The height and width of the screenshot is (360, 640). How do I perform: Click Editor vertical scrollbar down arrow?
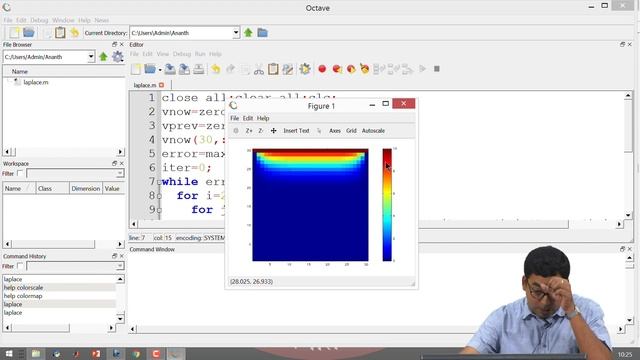point(628,215)
